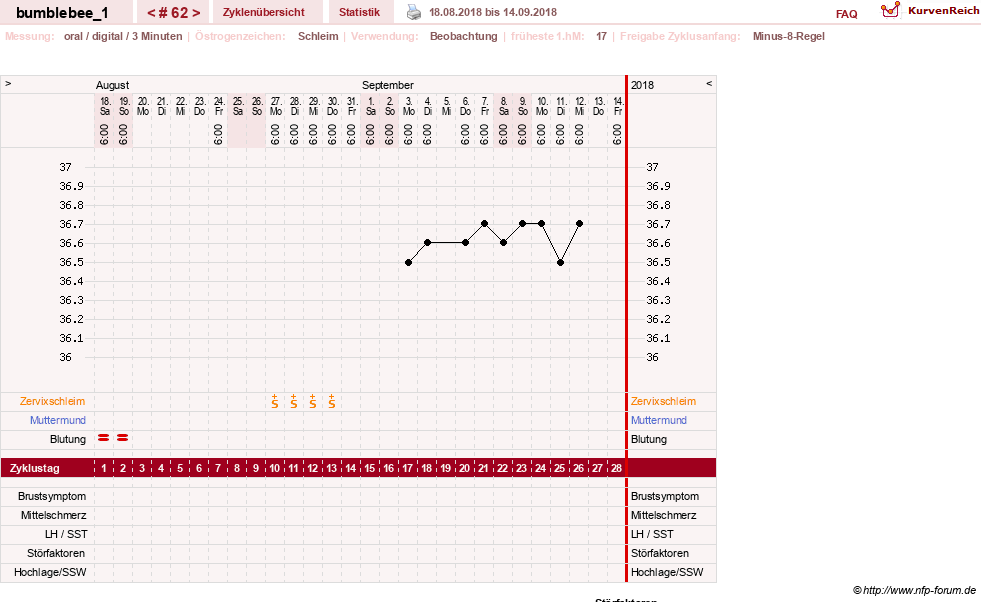Go to previous cycle using left arrow

tap(151, 13)
